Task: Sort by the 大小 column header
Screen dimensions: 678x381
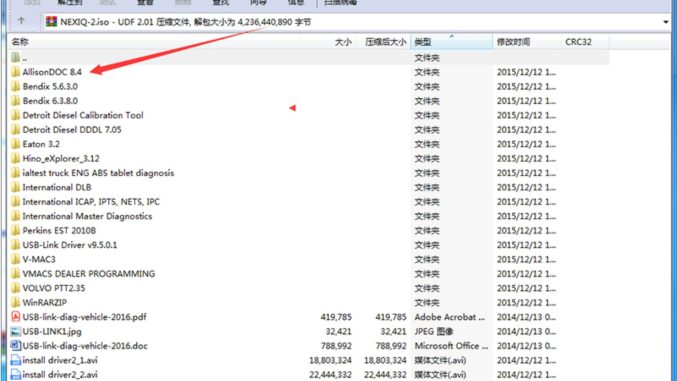Action: click(x=343, y=42)
